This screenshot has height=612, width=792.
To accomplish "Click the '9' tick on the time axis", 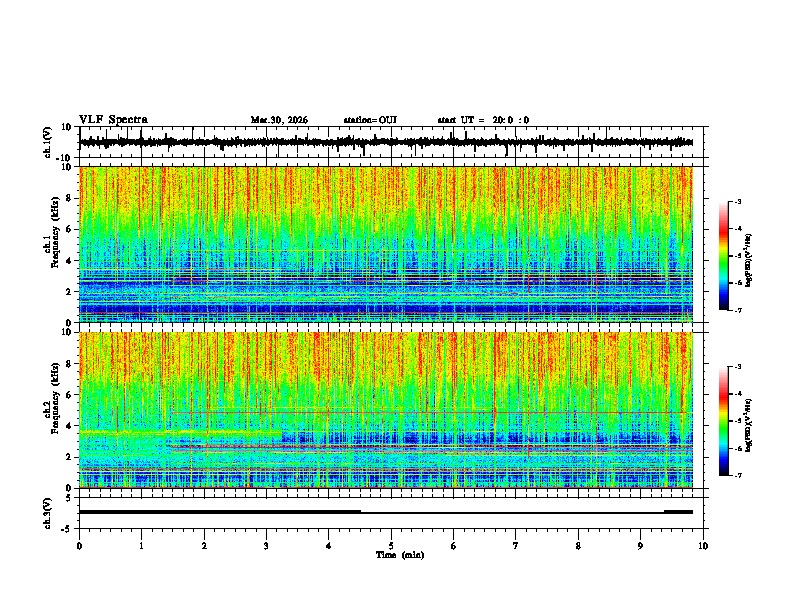I will pyautogui.click(x=641, y=546).
